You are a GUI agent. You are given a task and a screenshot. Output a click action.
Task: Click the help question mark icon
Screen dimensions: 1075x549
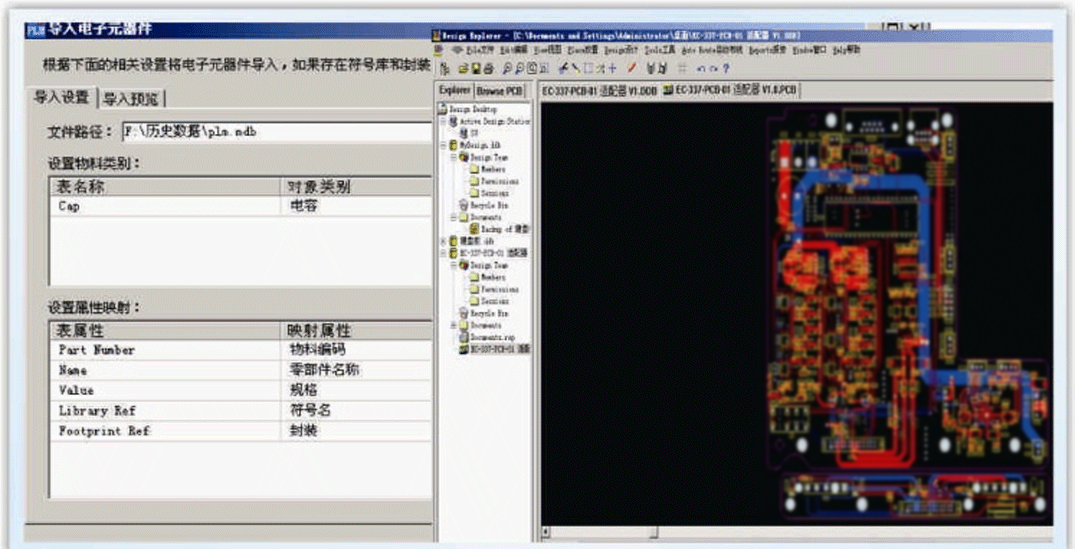[724, 68]
